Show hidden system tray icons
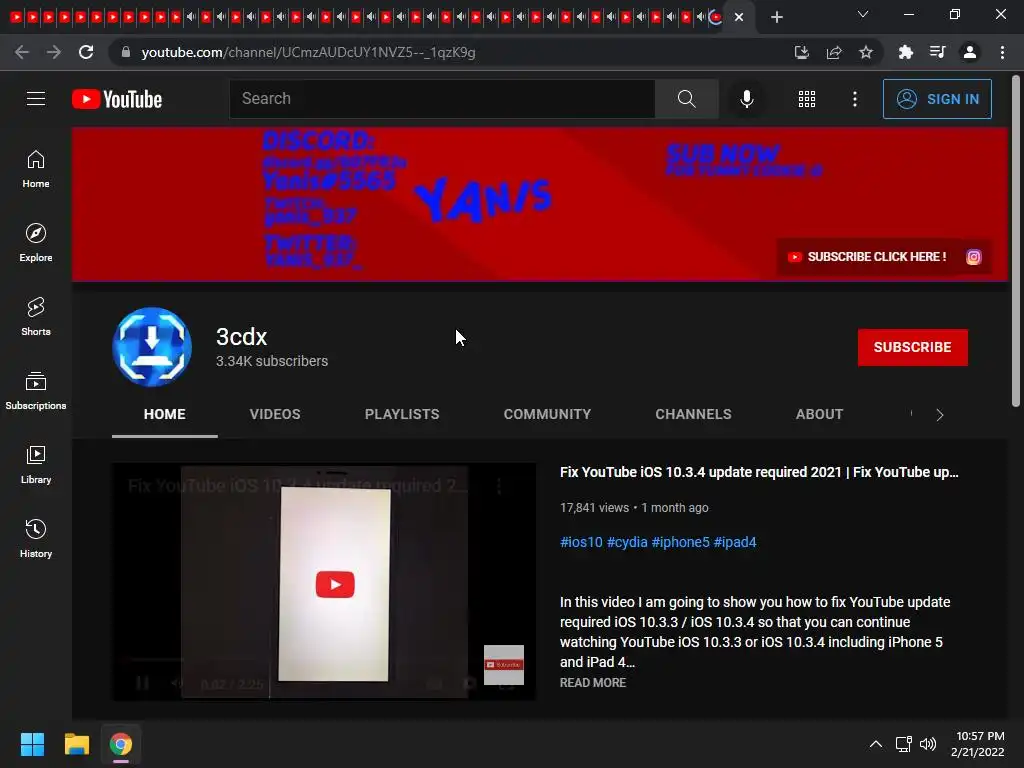 click(876, 744)
